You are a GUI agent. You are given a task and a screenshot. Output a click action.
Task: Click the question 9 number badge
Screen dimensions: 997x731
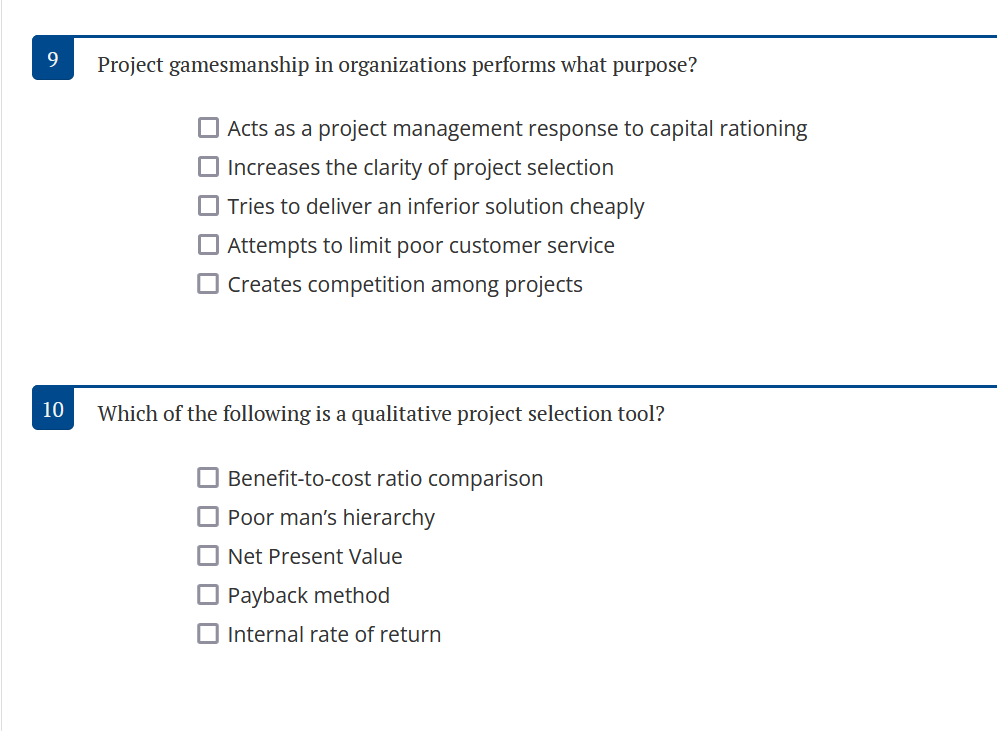[x=52, y=58]
